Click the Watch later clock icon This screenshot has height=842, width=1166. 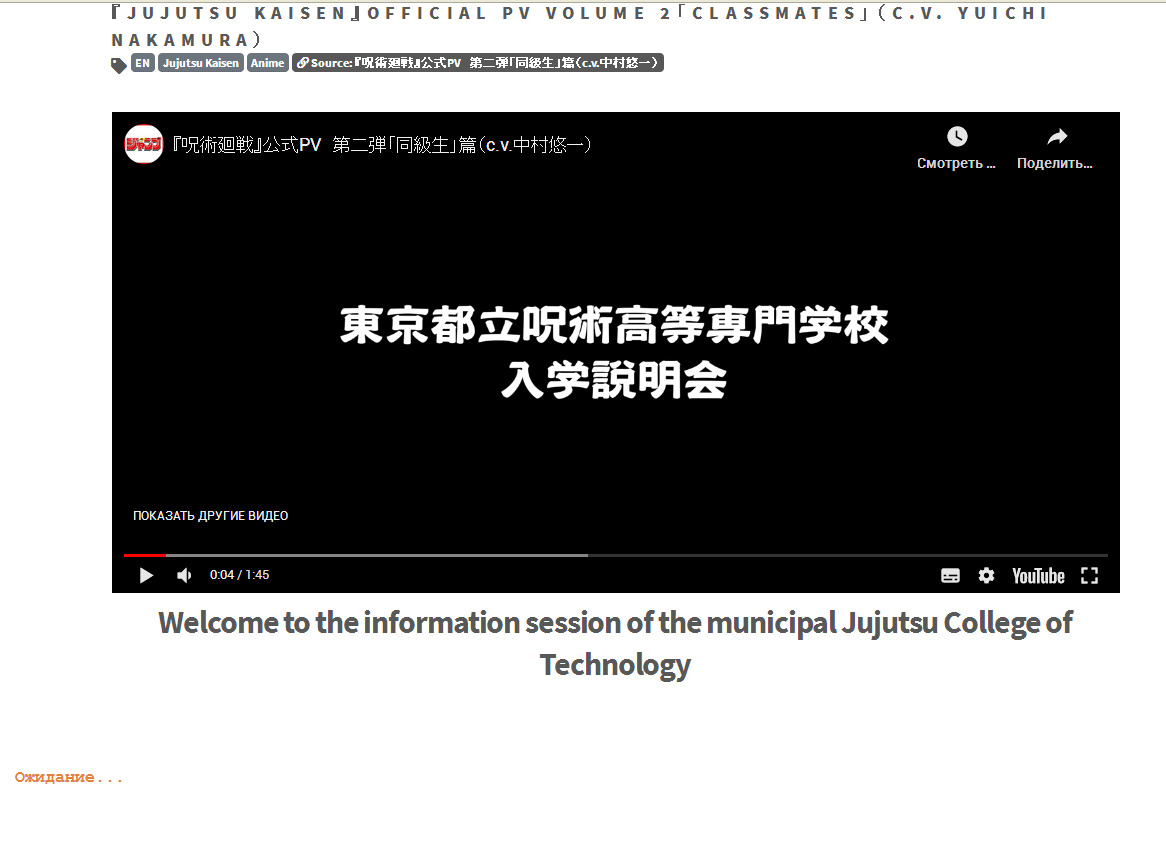click(957, 137)
